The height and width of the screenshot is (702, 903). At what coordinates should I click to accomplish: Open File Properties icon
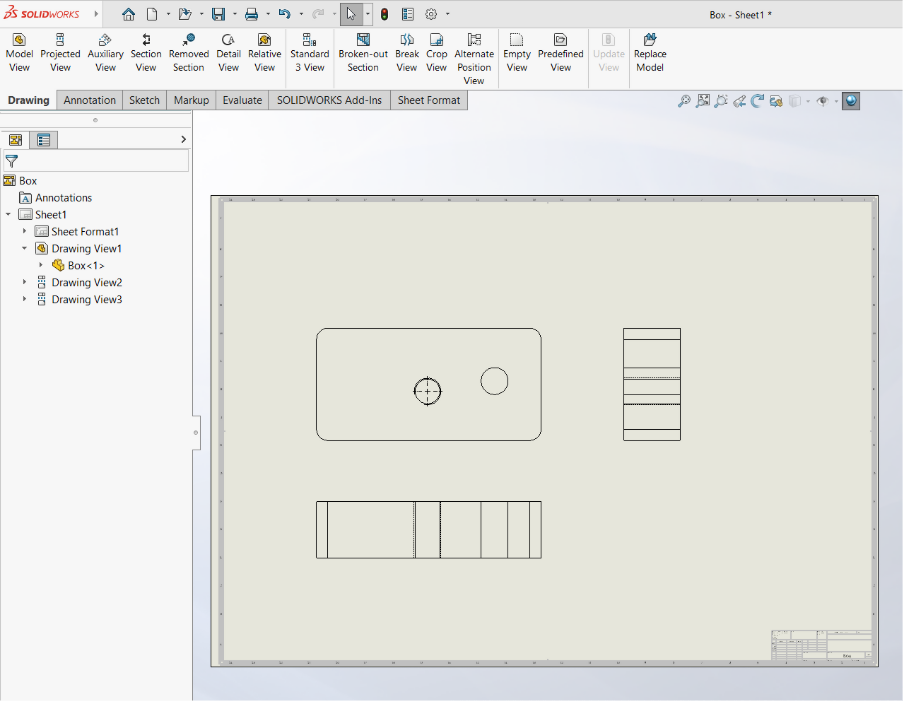pos(408,14)
